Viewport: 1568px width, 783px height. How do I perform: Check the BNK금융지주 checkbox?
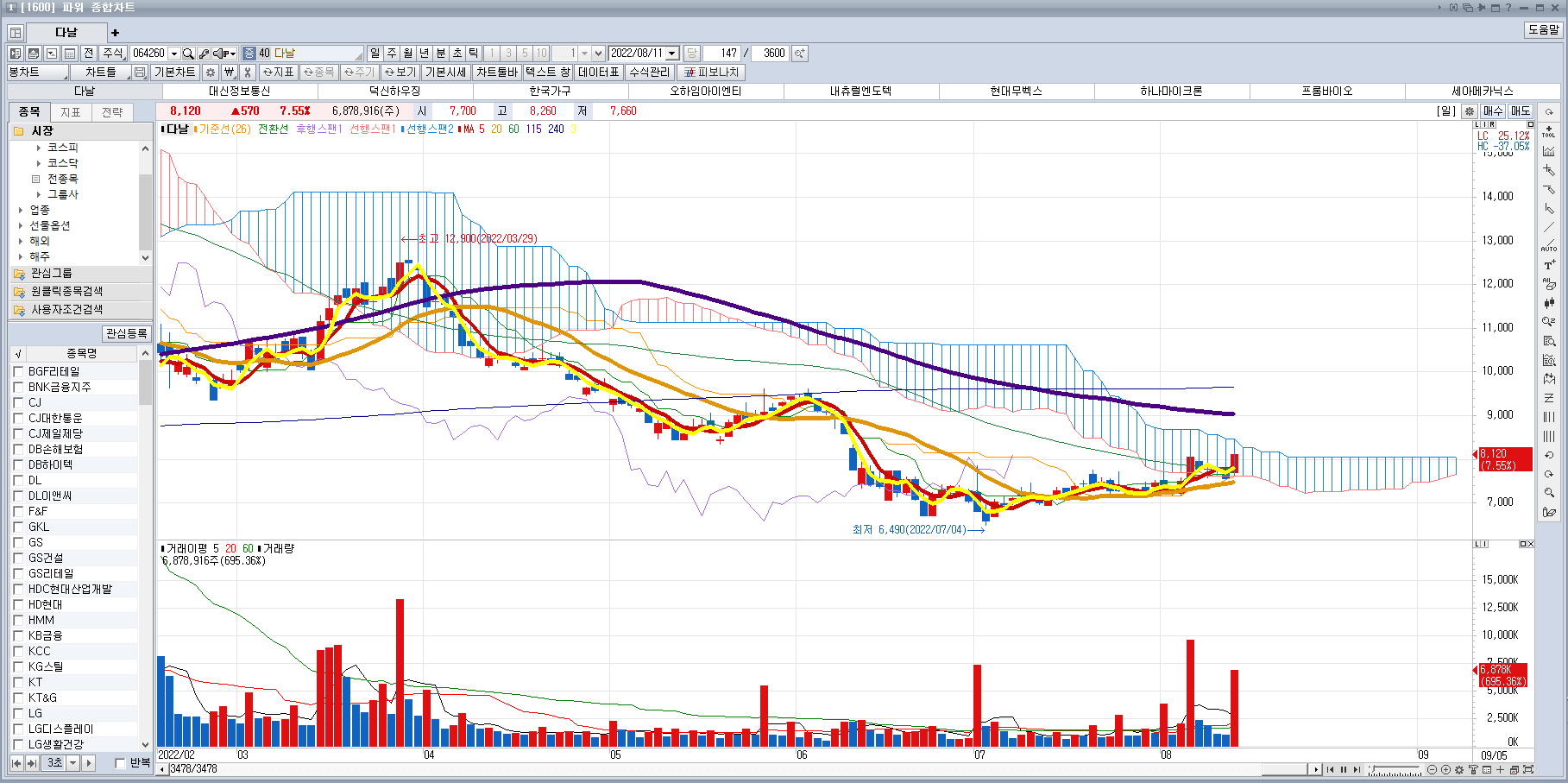tap(18, 387)
